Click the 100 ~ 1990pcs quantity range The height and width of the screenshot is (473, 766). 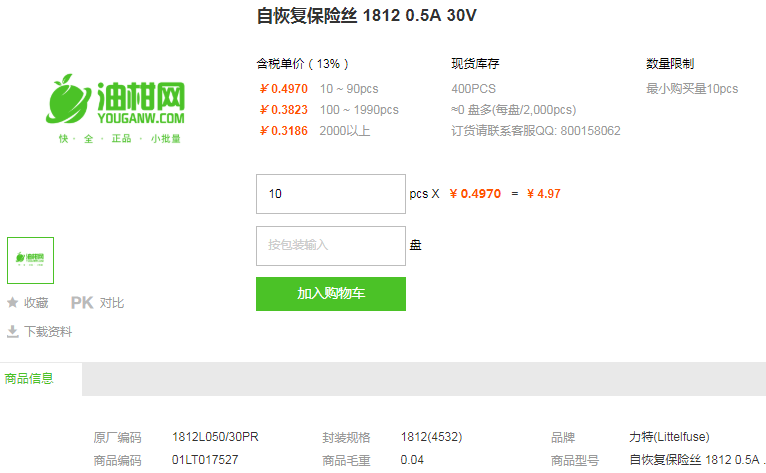coord(359,110)
